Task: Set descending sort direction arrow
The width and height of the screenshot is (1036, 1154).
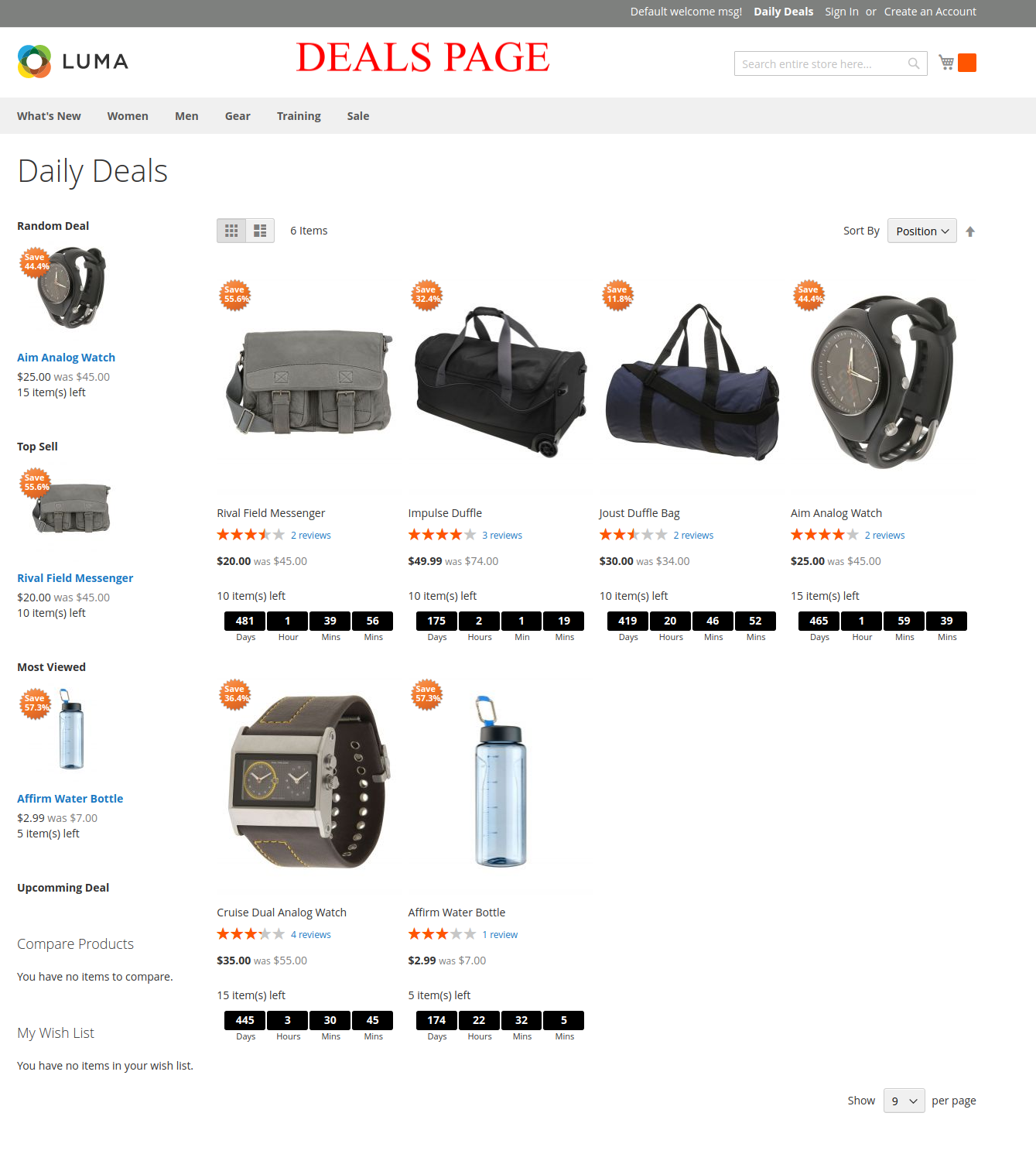Action: [x=970, y=231]
